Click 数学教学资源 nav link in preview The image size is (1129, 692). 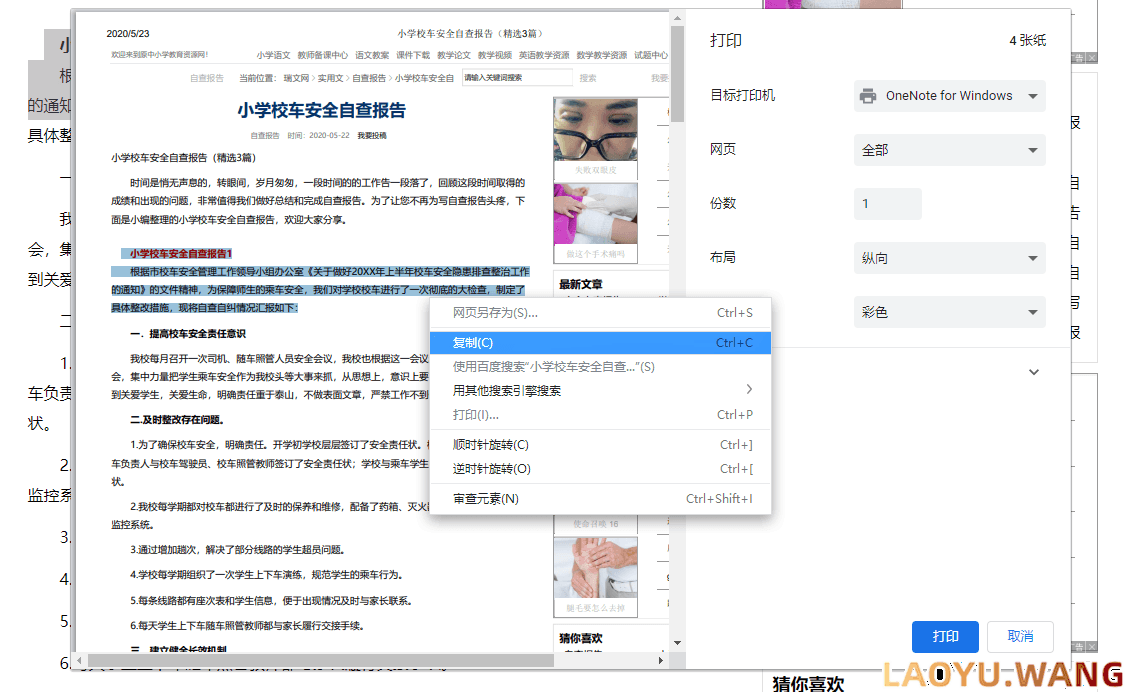pyautogui.click(x=602, y=55)
